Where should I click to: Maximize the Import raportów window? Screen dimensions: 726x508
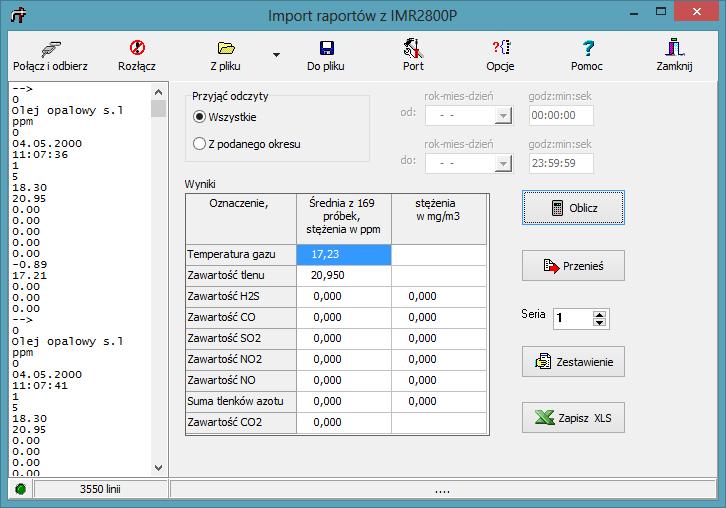(661, 12)
